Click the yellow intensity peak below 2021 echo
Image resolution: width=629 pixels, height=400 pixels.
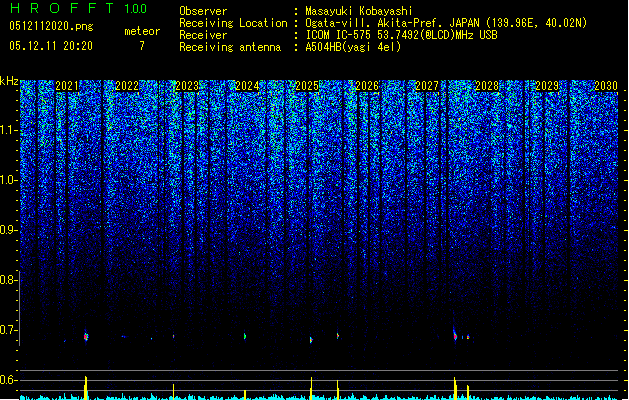point(85,387)
